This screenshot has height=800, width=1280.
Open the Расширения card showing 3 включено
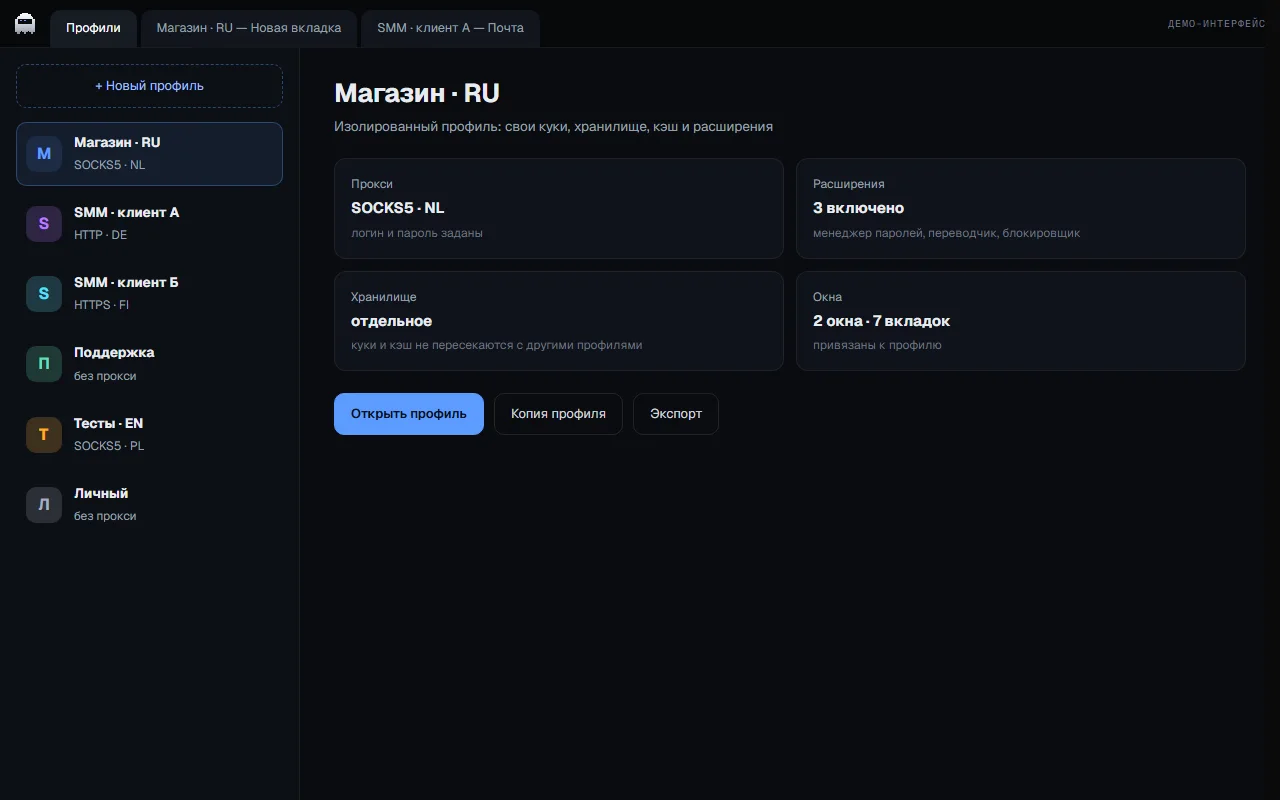pyautogui.click(x=1021, y=208)
